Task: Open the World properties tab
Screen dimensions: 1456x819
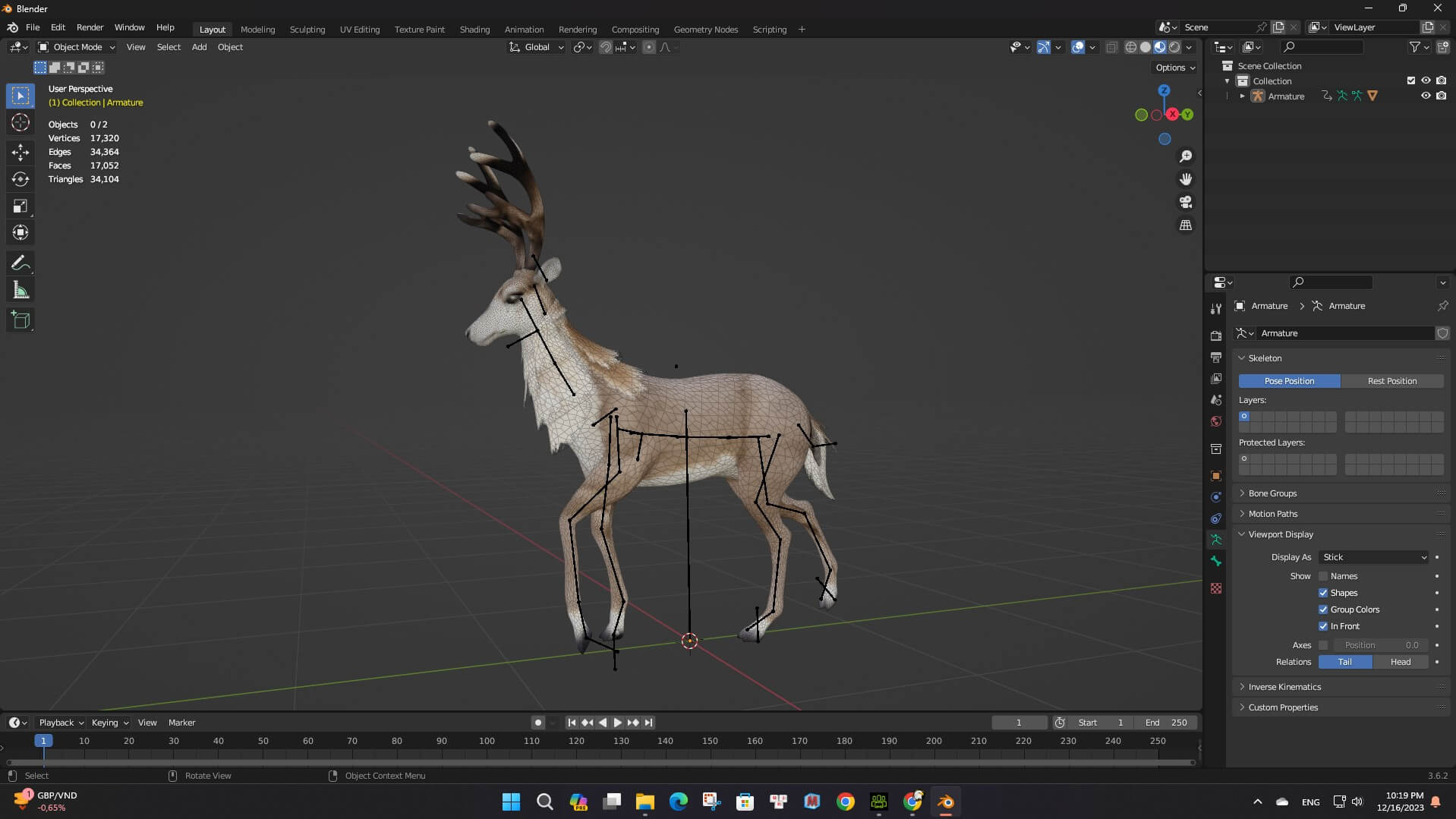Action: [1215, 421]
